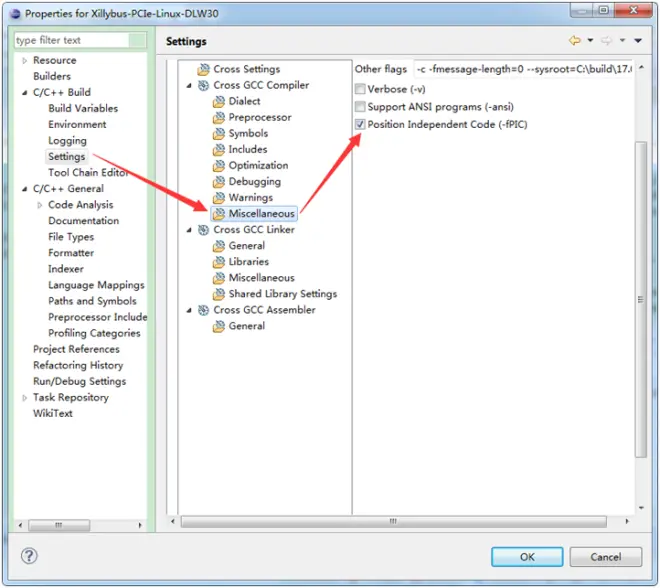Open the Formatter page
The height and width of the screenshot is (588, 660).
pyautogui.click(x=71, y=253)
